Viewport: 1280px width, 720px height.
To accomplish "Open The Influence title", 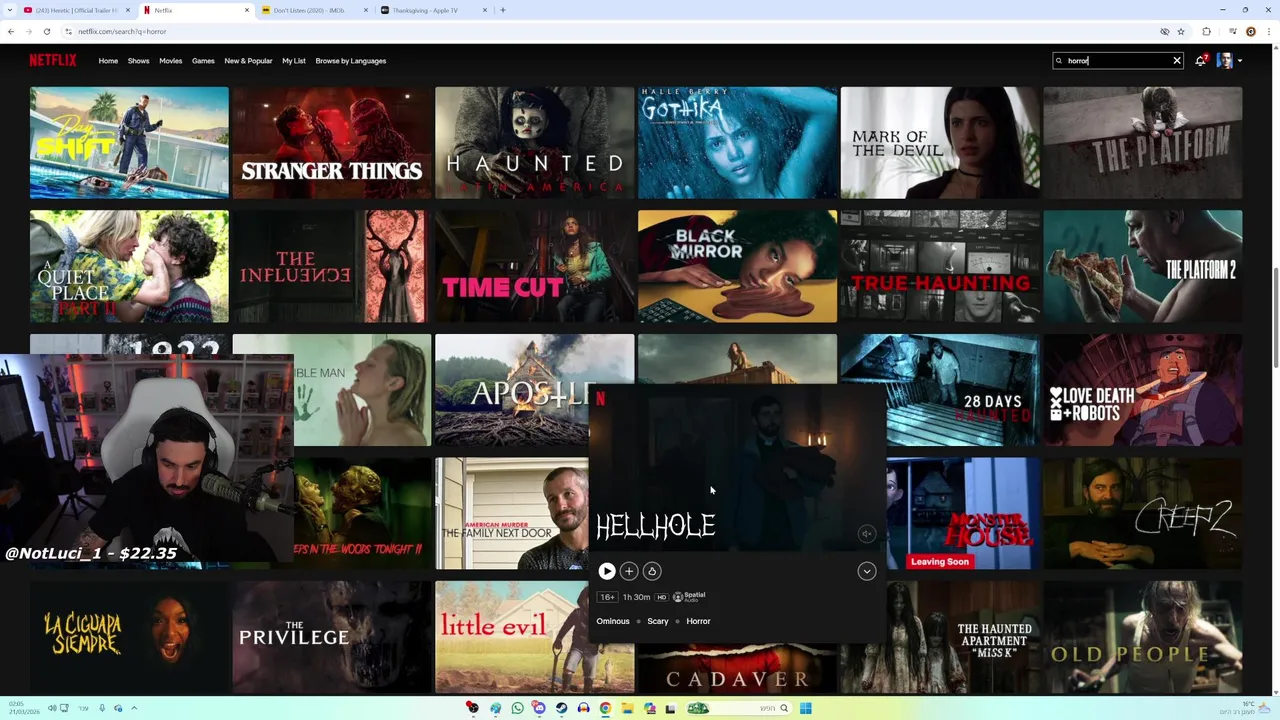I will click(331, 266).
